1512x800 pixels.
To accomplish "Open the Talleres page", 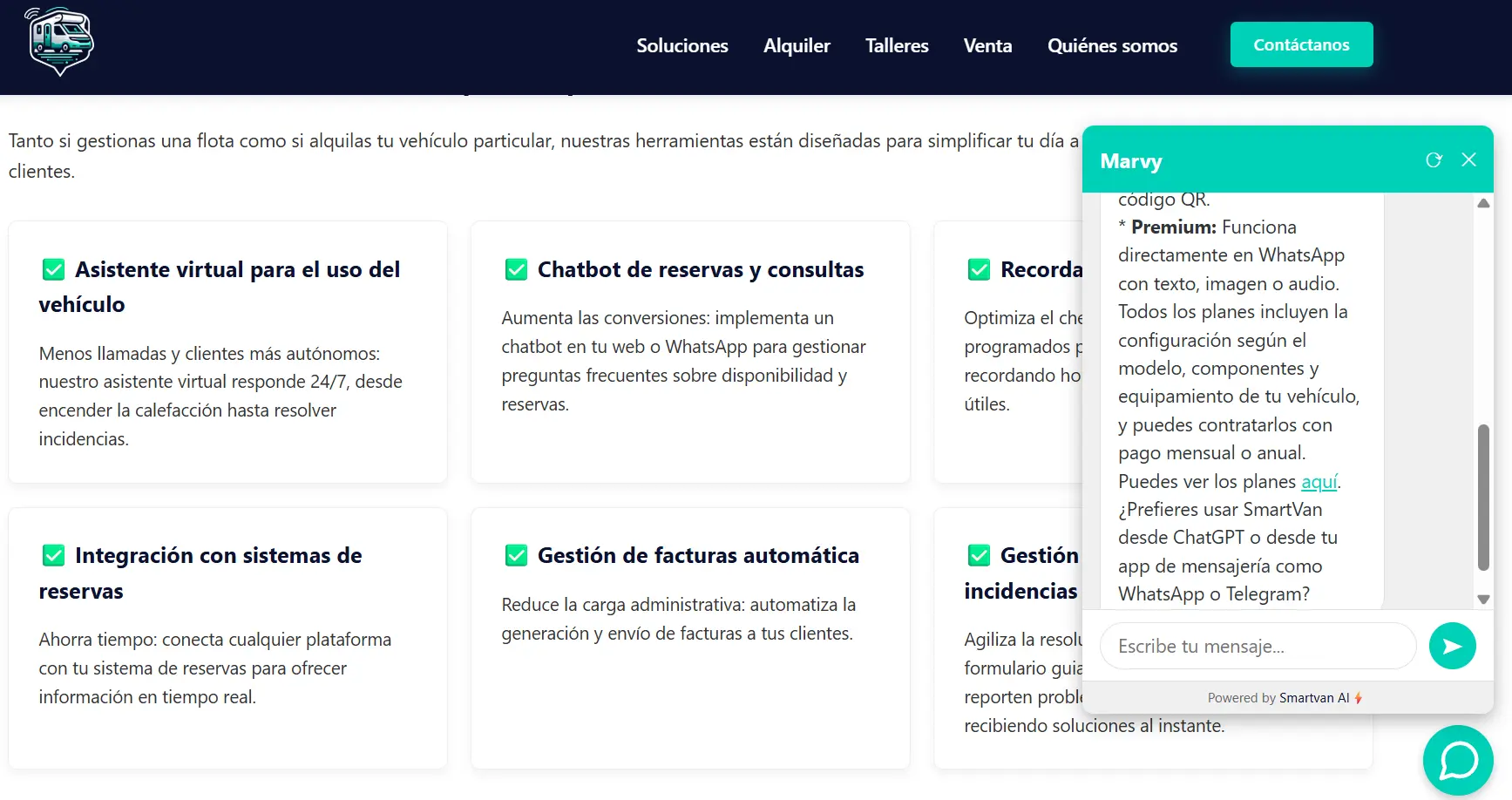I will (x=897, y=45).
